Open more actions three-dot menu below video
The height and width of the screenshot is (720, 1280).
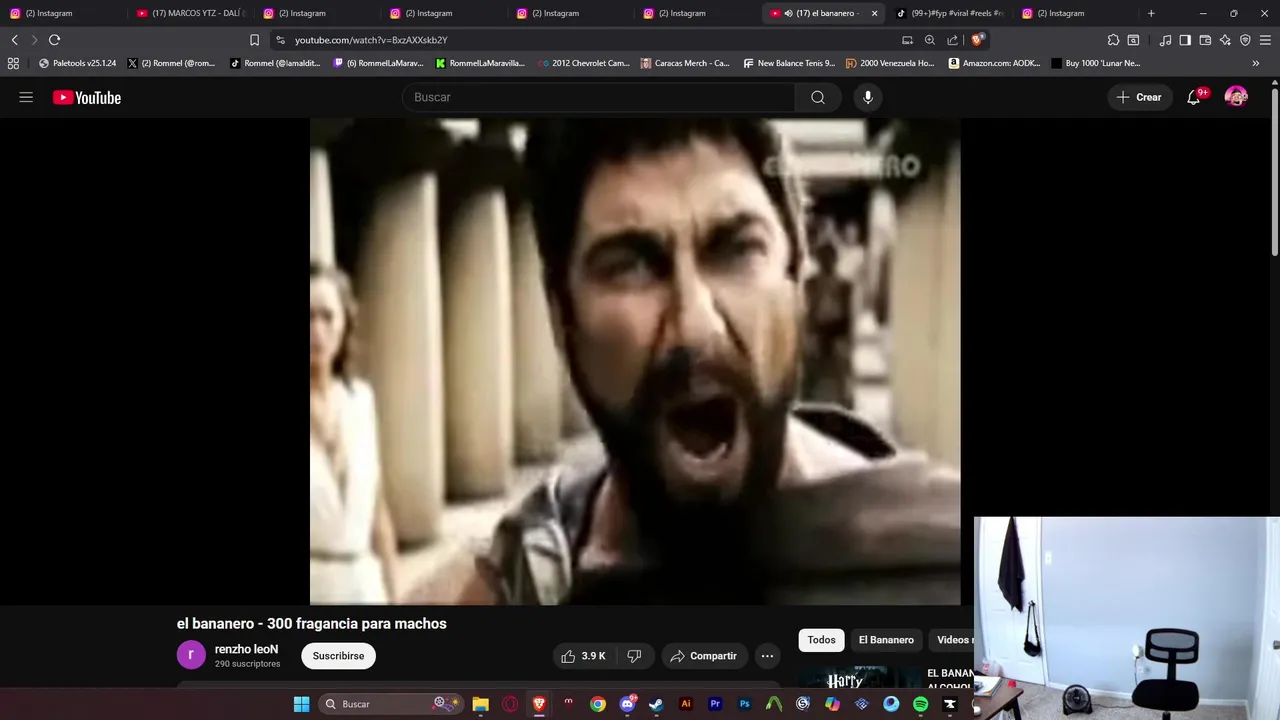coord(767,656)
